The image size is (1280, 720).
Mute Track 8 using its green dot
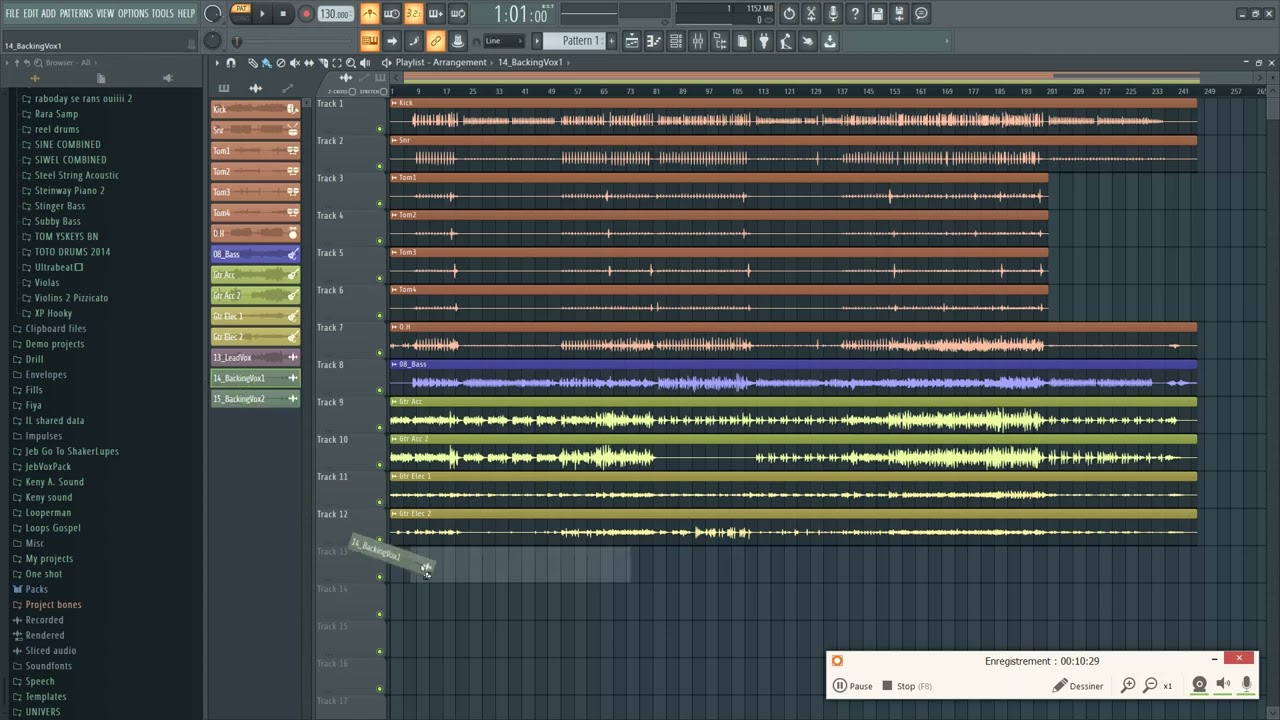point(379,390)
